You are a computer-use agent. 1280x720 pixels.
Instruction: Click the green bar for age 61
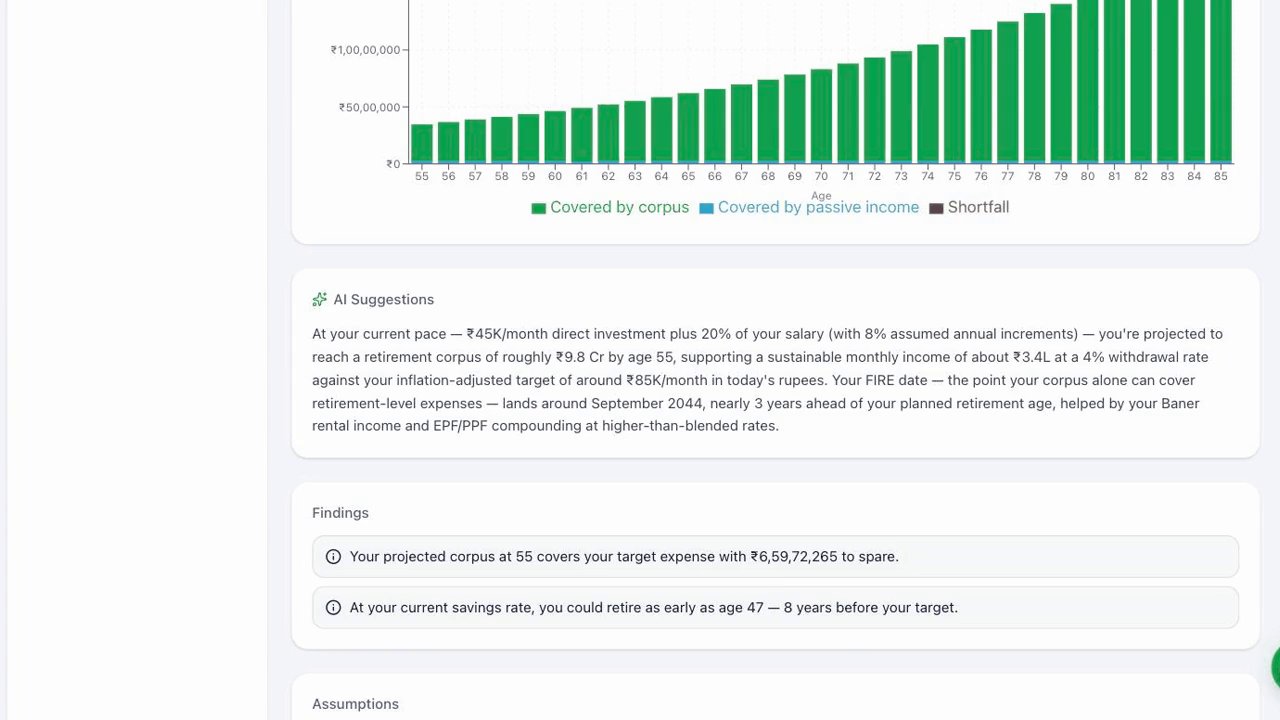click(x=582, y=136)
